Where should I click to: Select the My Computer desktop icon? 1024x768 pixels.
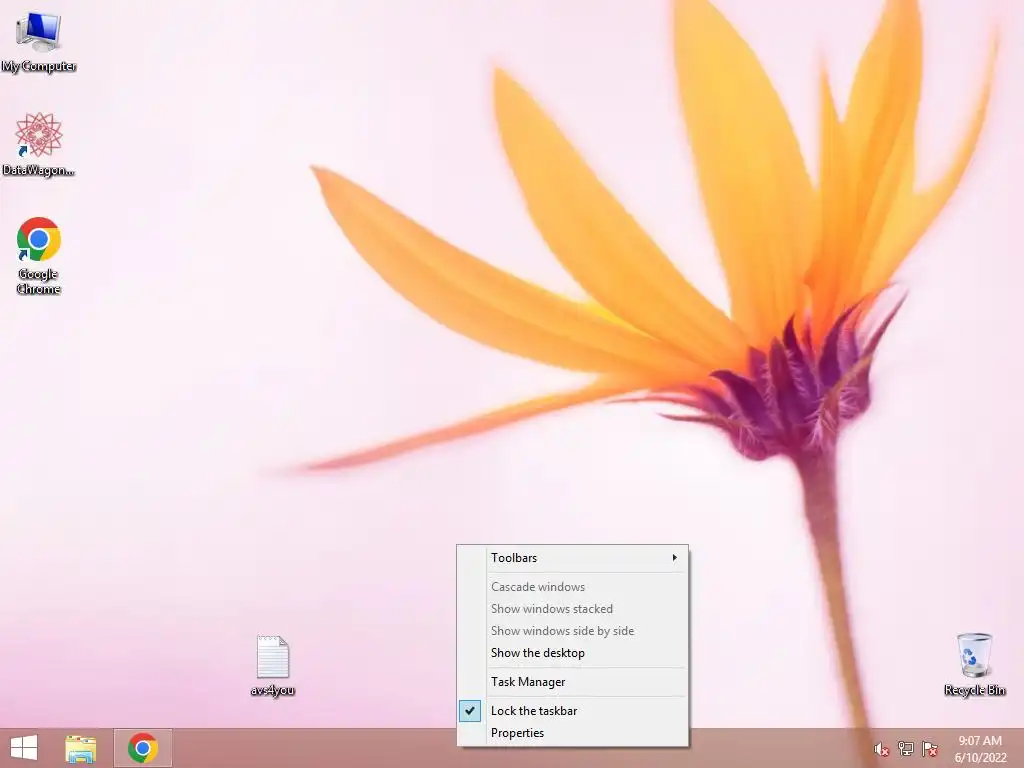click(x=39, y=42)
